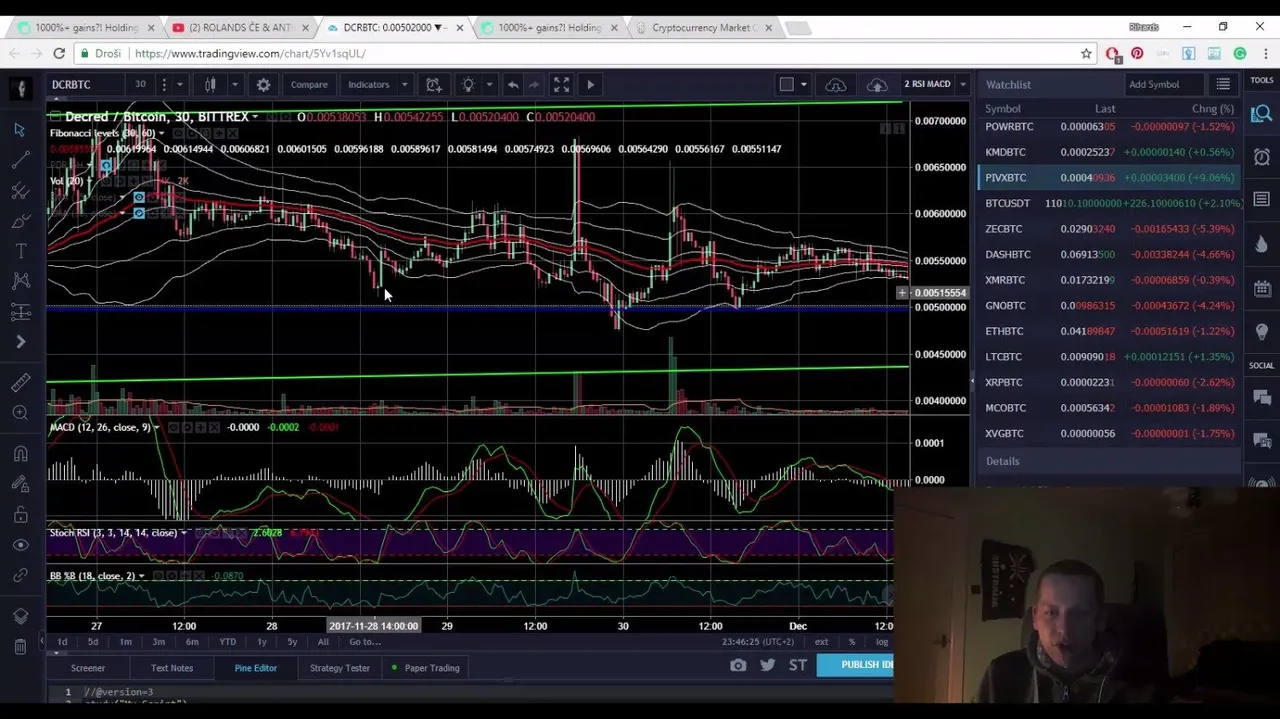Viewport: 1280px width, 719px height.
Task: Open the watchlist chart-search sidebar icon
Action: 1262,114
